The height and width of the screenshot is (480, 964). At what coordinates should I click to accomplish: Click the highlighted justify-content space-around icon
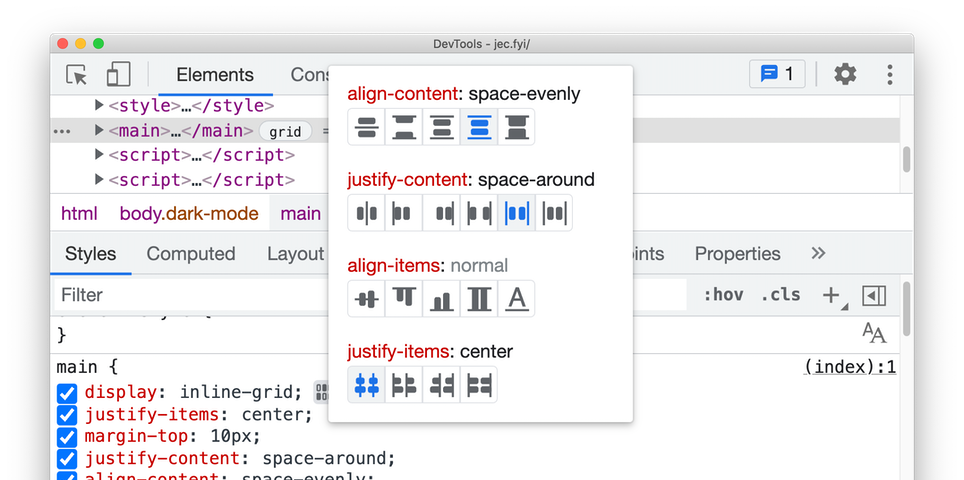click(516, 213)
